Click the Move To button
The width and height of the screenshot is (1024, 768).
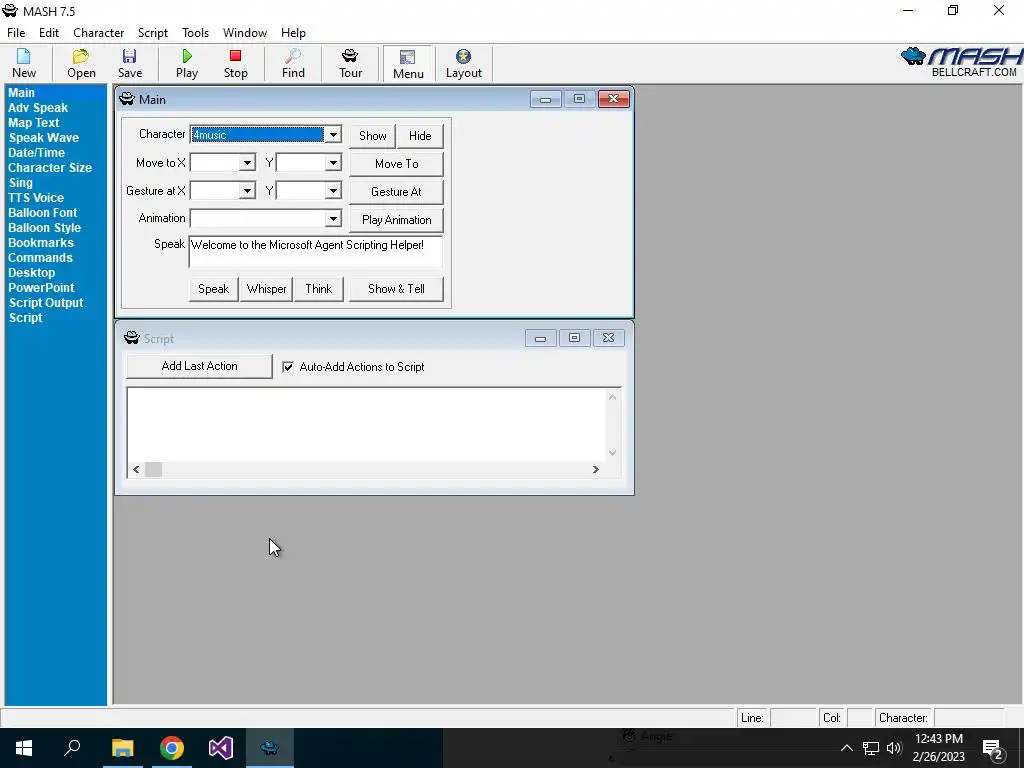[x=396, y=164]
